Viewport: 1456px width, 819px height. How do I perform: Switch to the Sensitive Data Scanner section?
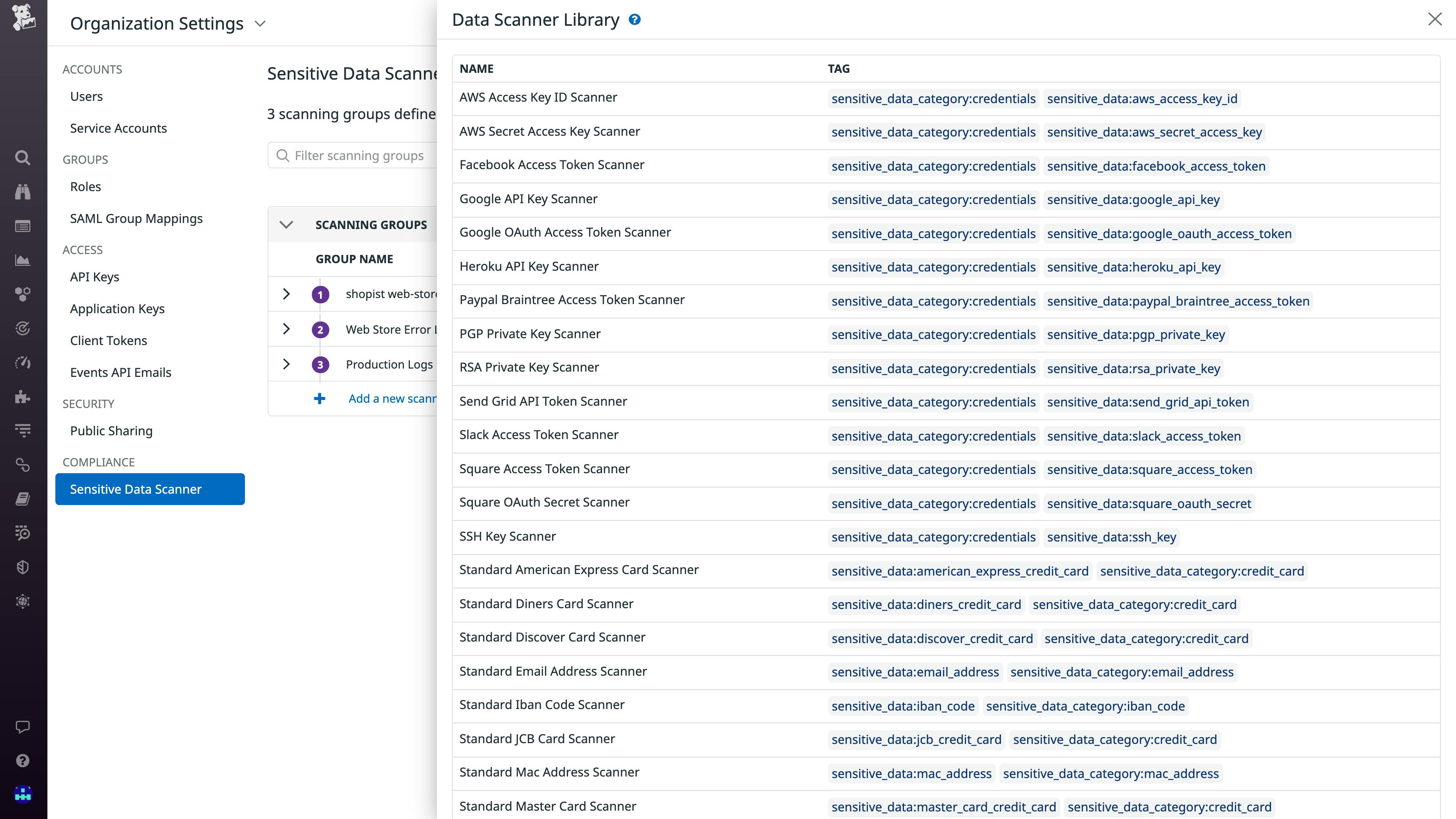[x=136, y=489]
